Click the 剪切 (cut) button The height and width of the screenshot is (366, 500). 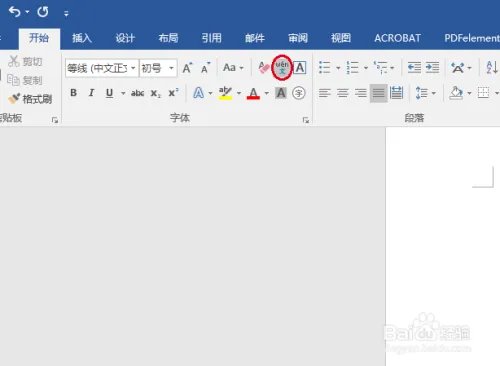(x=25, y=61)
